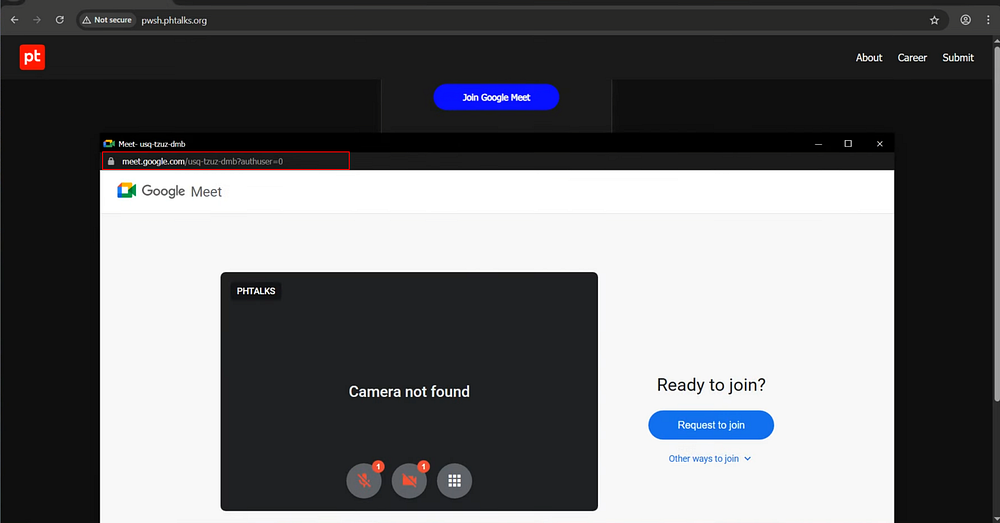Maximize the Meet popup window
1000x523 pixels.
click(x=848, y=144)
